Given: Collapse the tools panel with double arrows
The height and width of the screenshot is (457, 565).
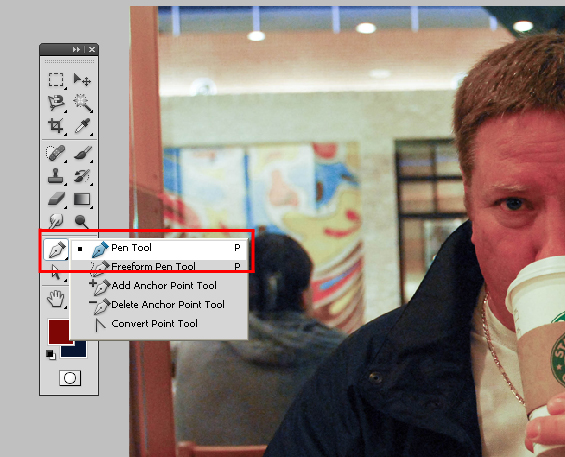Looking at the screenshot, I should (76, 49).
